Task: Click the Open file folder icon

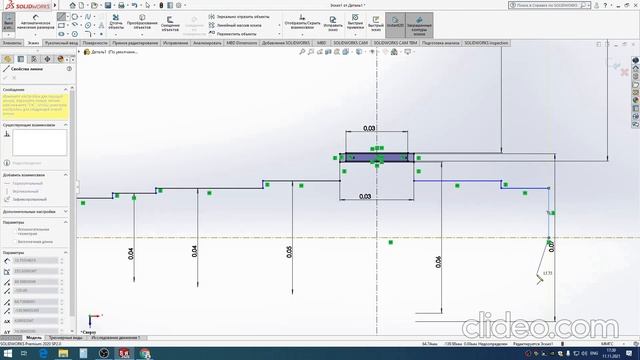Action: (94, 5)
